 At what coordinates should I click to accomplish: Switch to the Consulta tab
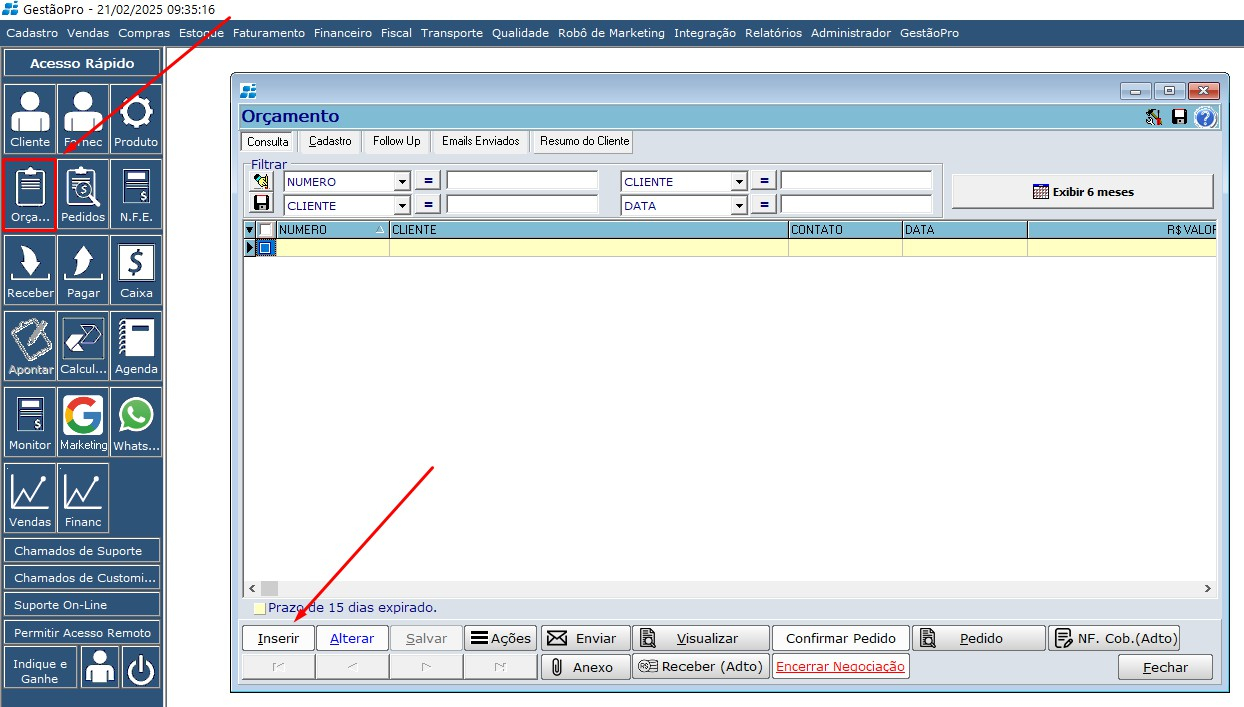268,142
